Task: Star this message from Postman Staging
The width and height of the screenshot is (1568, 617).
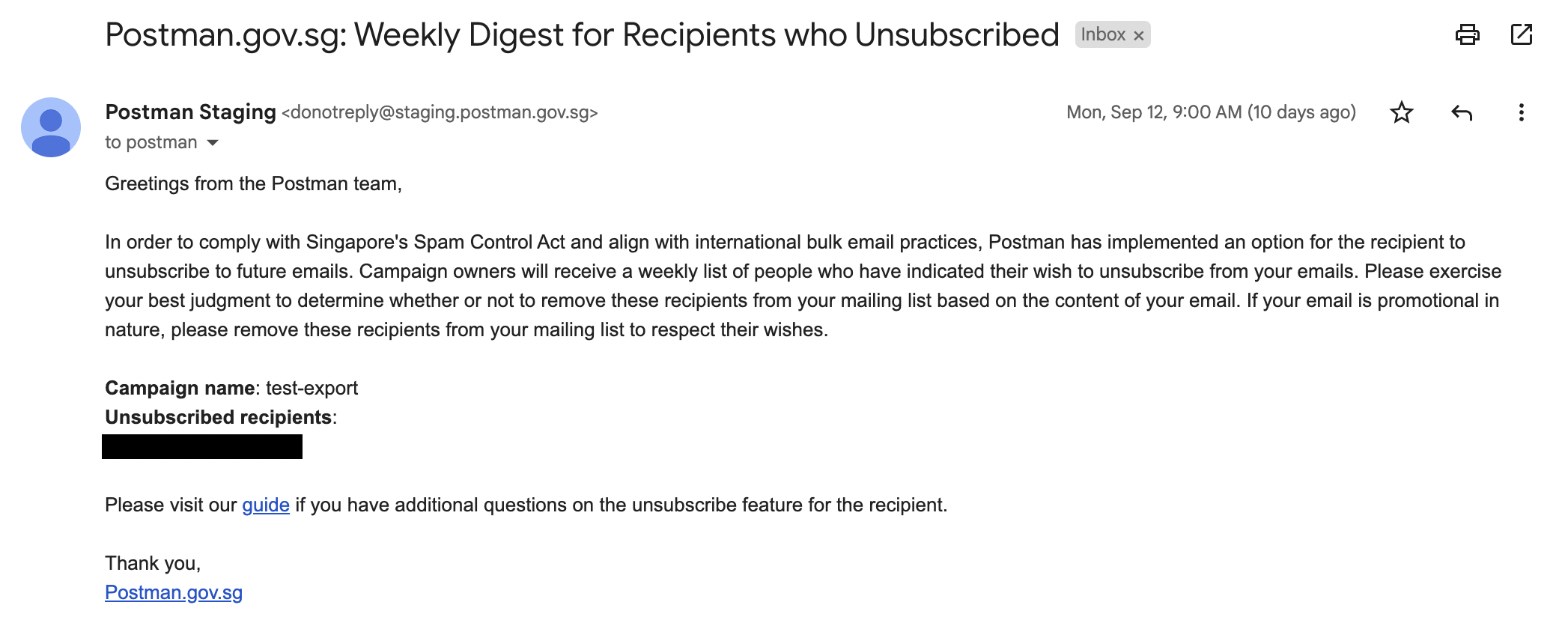Action: (1401, 112)
